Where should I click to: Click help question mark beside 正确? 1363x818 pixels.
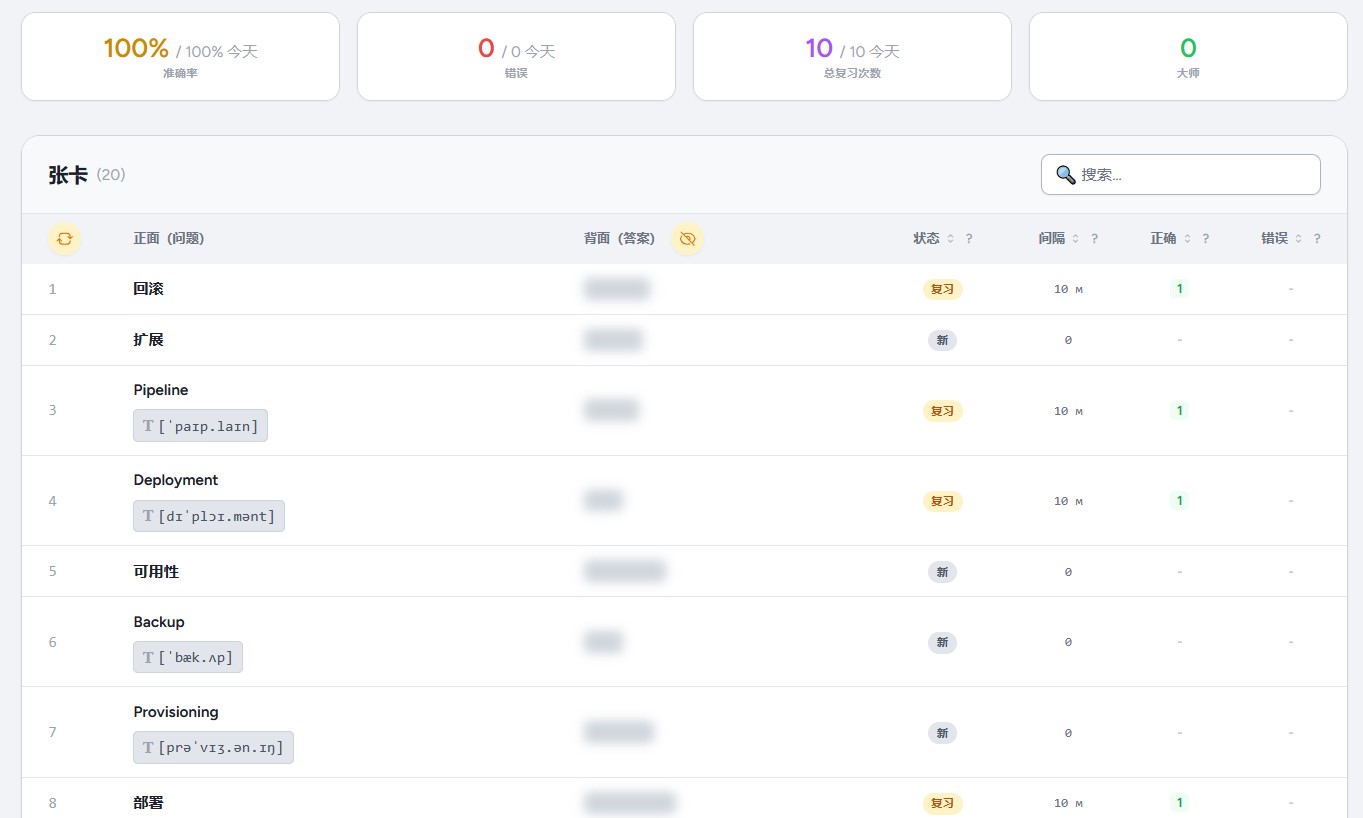coord(1206,239)
